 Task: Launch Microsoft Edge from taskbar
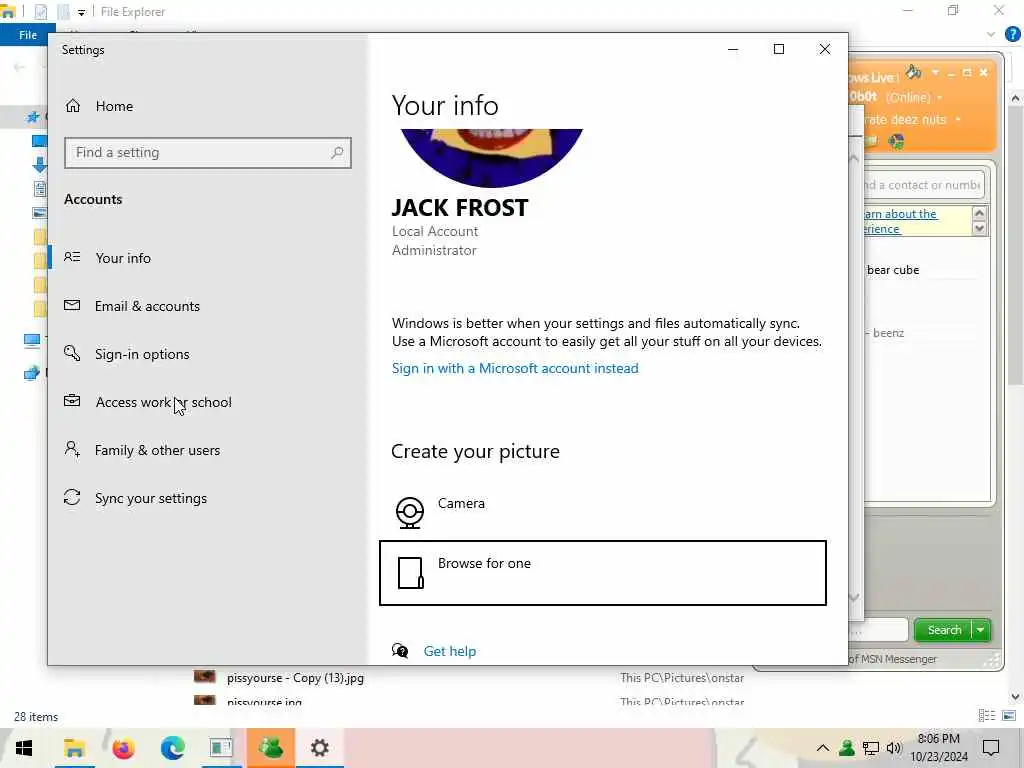tap(172, 748)
